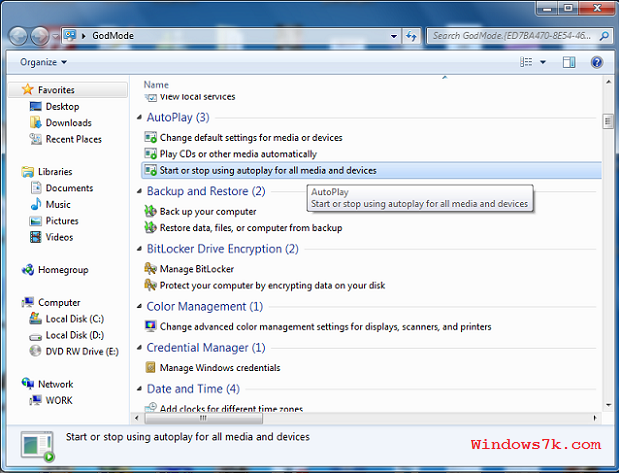Screen dimensions: 619x473
Task: Collapse the Color Management (1) group
Action: 139,306
